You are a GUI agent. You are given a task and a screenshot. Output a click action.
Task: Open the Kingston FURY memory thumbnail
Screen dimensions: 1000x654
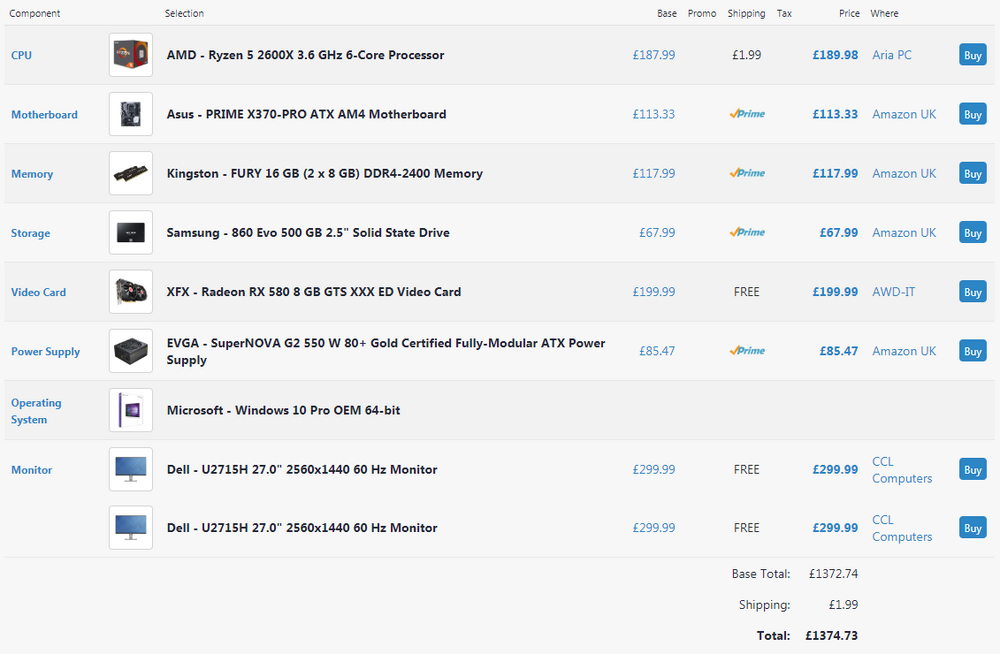(x=131, y=174)
